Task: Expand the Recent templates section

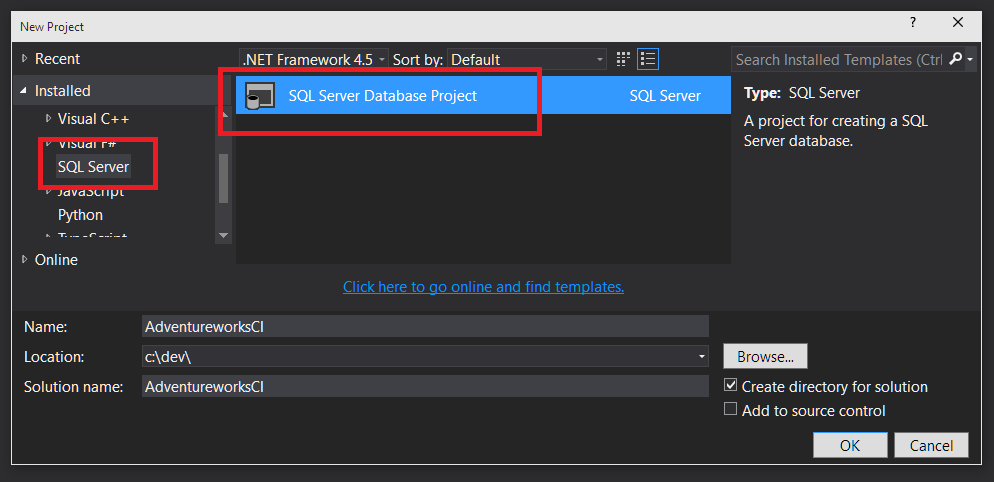Action: point(25,59)
